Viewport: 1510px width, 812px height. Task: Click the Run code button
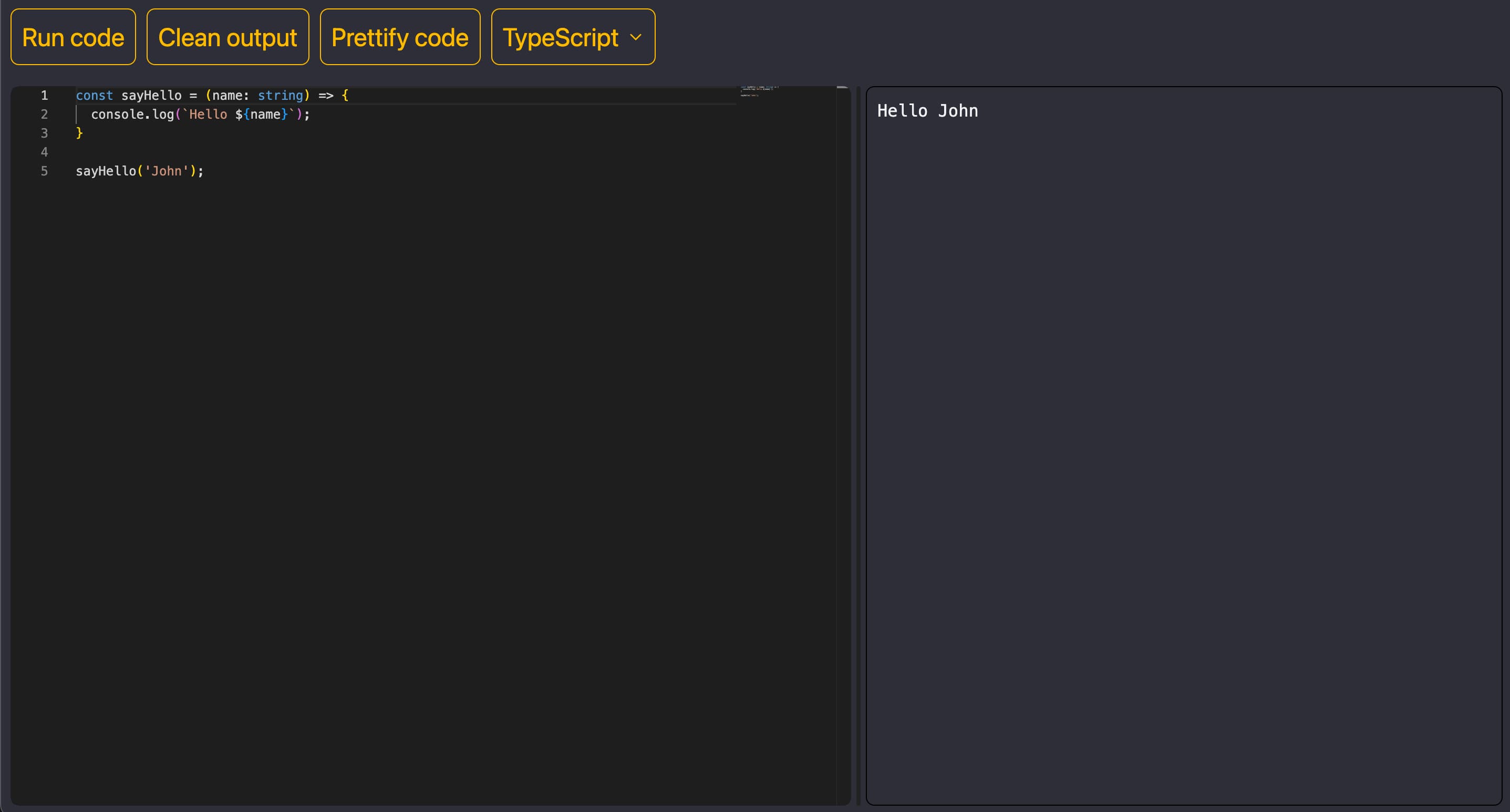(73, 37)
